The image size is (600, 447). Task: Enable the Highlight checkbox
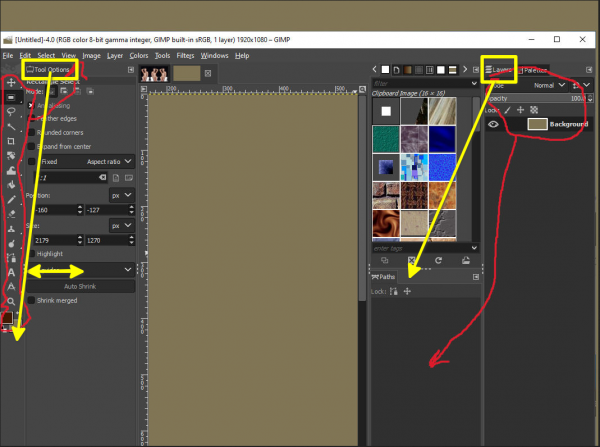pyautogui.click(x=31, y=253)
